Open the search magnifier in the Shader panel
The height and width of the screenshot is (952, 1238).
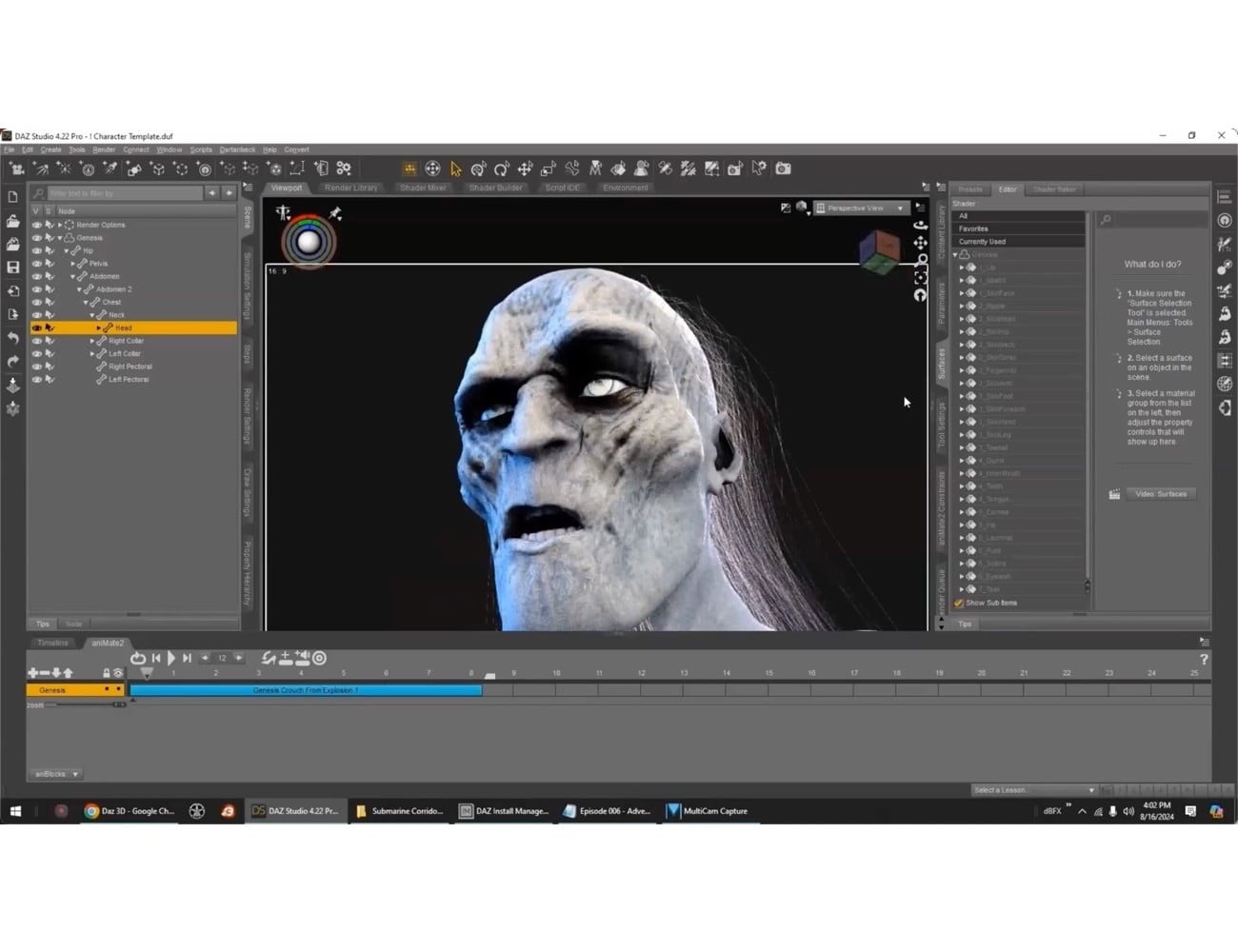[x=1105, y=218]
